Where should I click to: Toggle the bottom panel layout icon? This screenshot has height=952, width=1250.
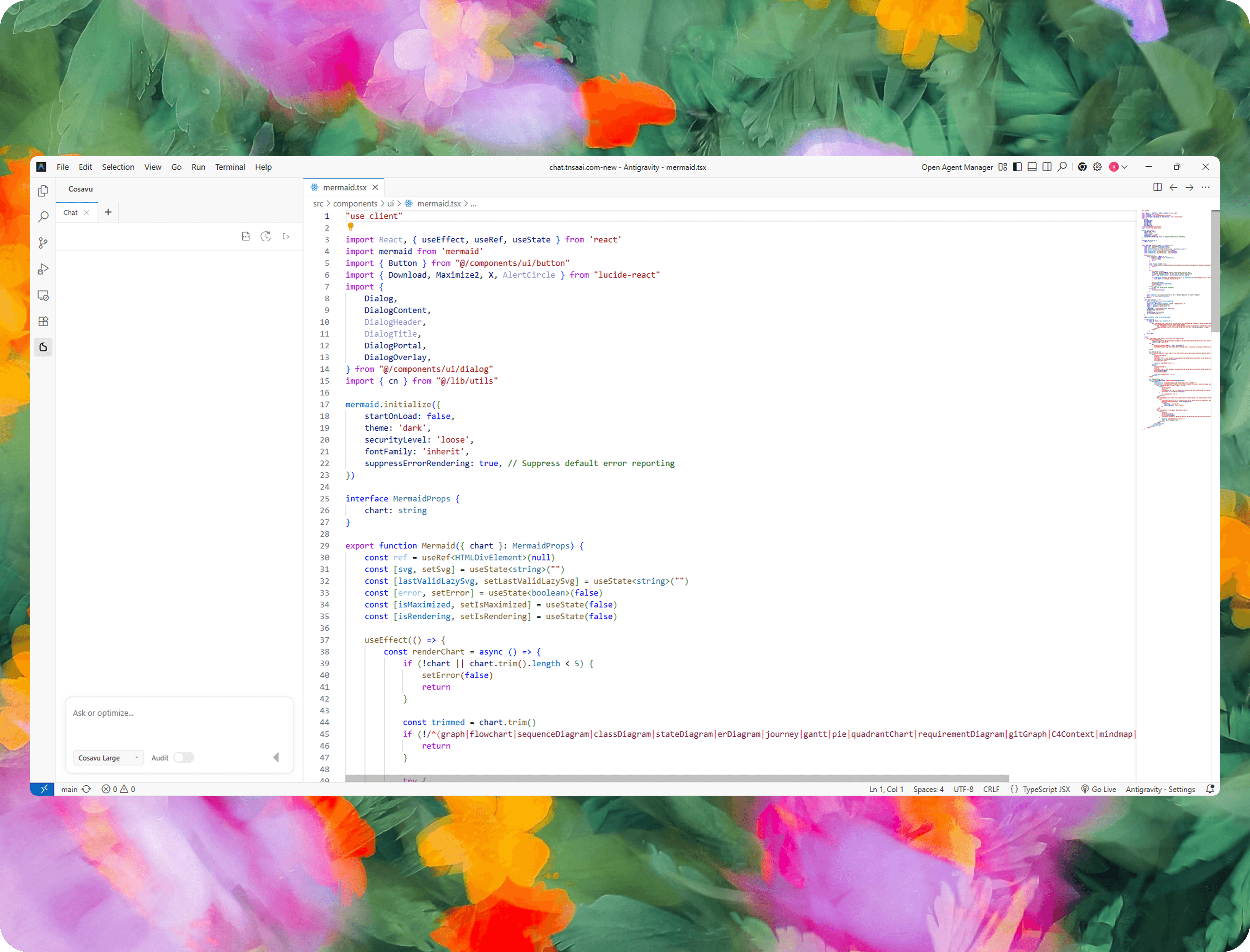pyautogui.click(x=1032, y=167)
